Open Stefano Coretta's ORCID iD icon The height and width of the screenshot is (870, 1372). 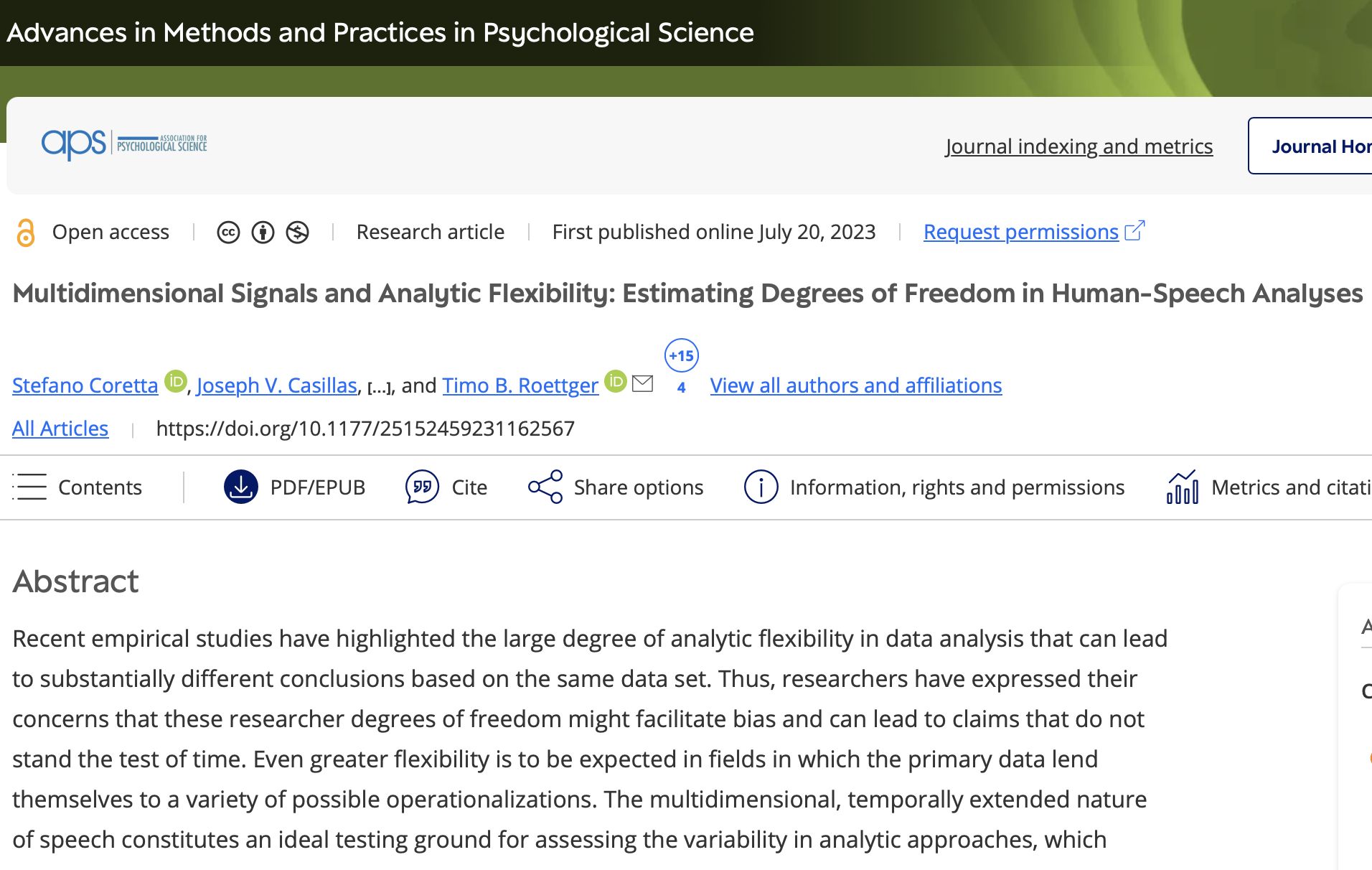pyautogui.click(x=176, y=381)
